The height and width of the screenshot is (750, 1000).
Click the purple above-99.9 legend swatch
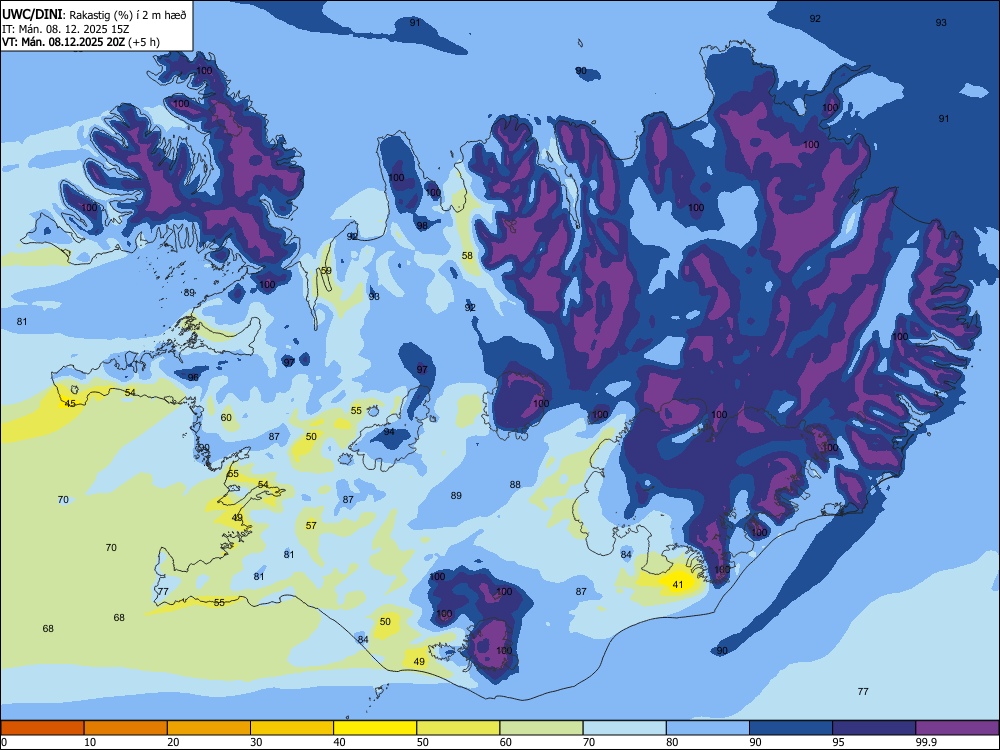click(x=957, y=728)
